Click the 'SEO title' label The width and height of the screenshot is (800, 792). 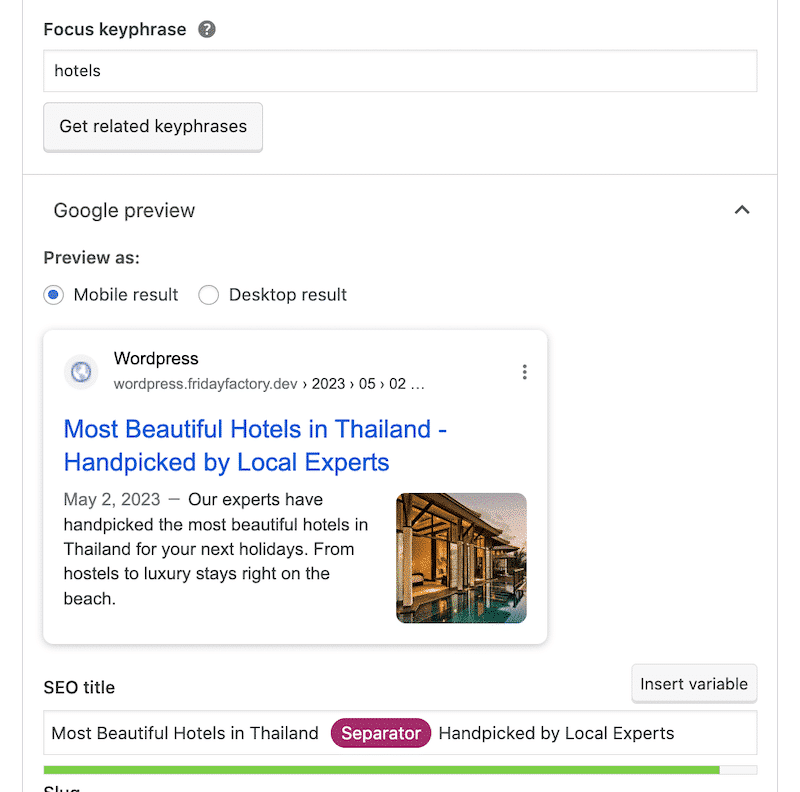[x=79, y=687]
